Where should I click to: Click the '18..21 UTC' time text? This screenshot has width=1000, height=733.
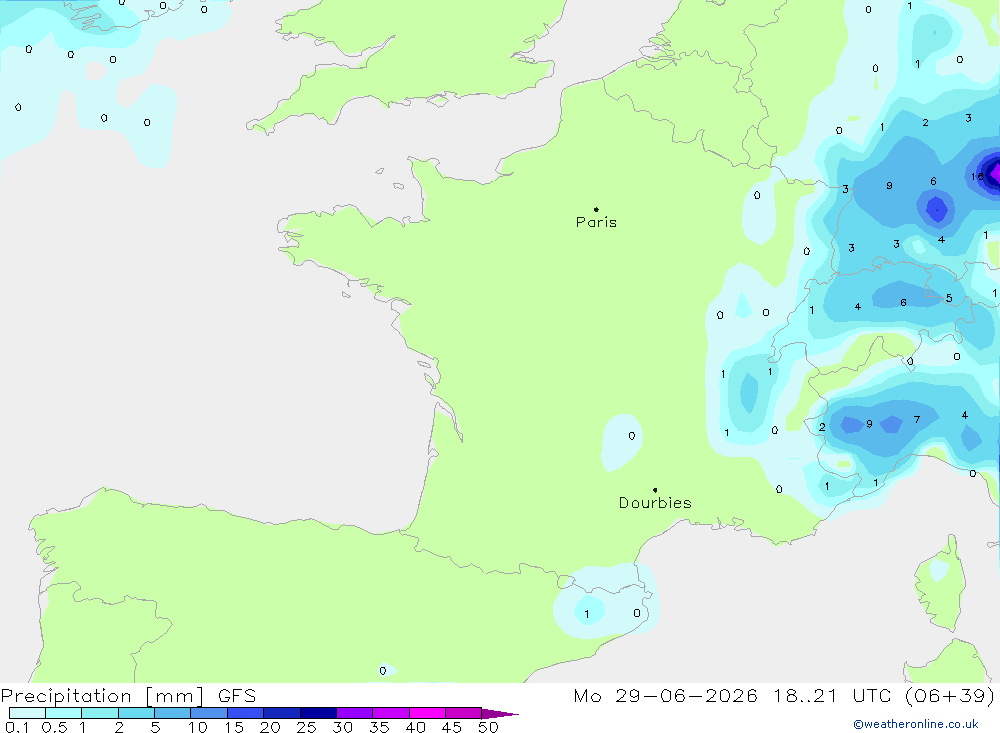[x=832, y=696]
